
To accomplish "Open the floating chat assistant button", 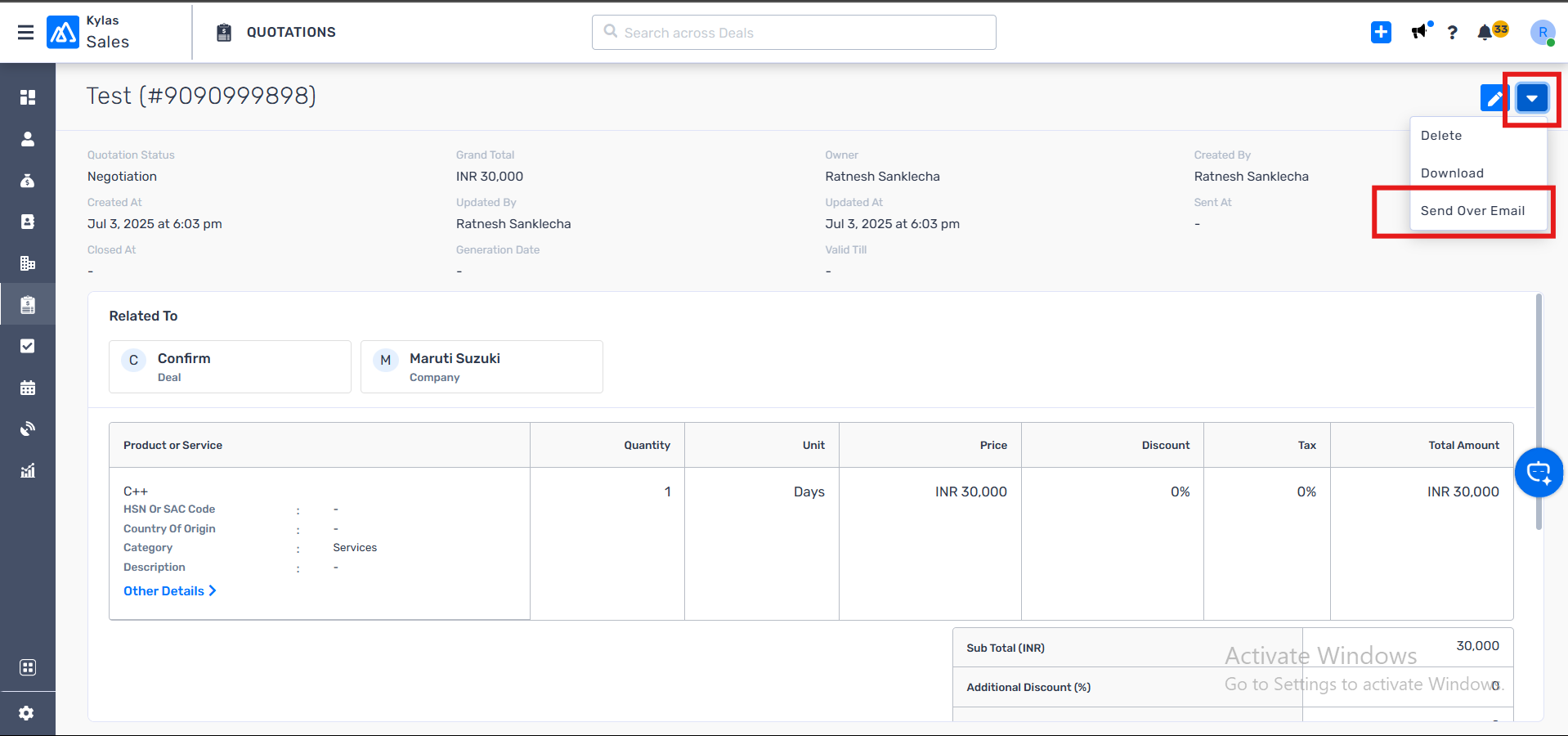I will 1539,473.
